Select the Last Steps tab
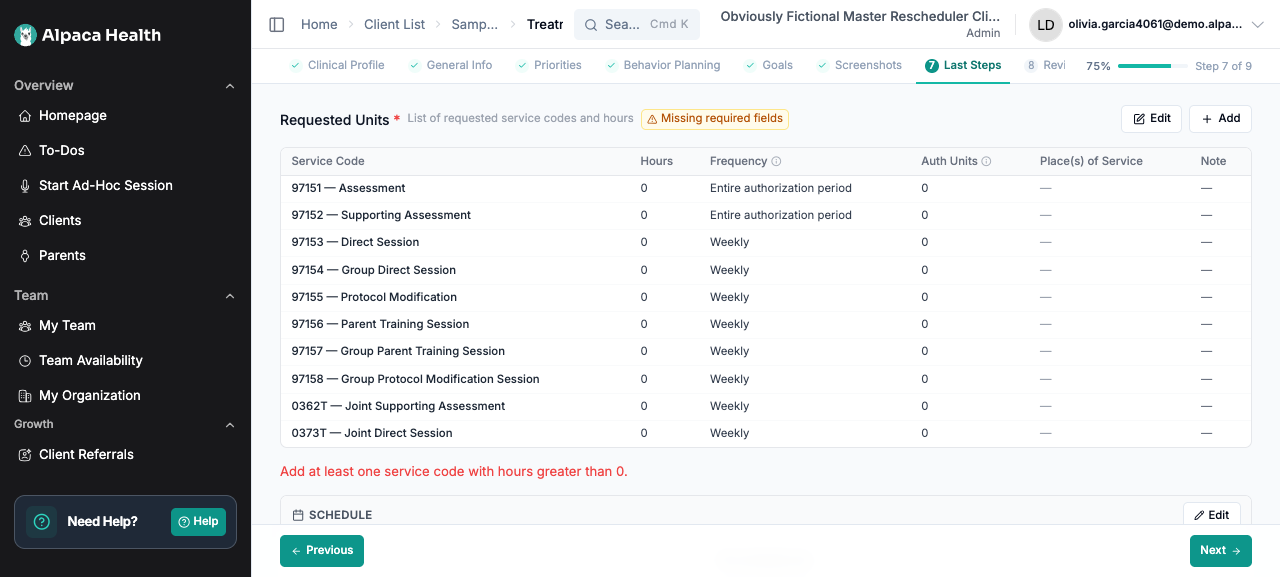The image size is (1280, 577). (x=963, y=65)
